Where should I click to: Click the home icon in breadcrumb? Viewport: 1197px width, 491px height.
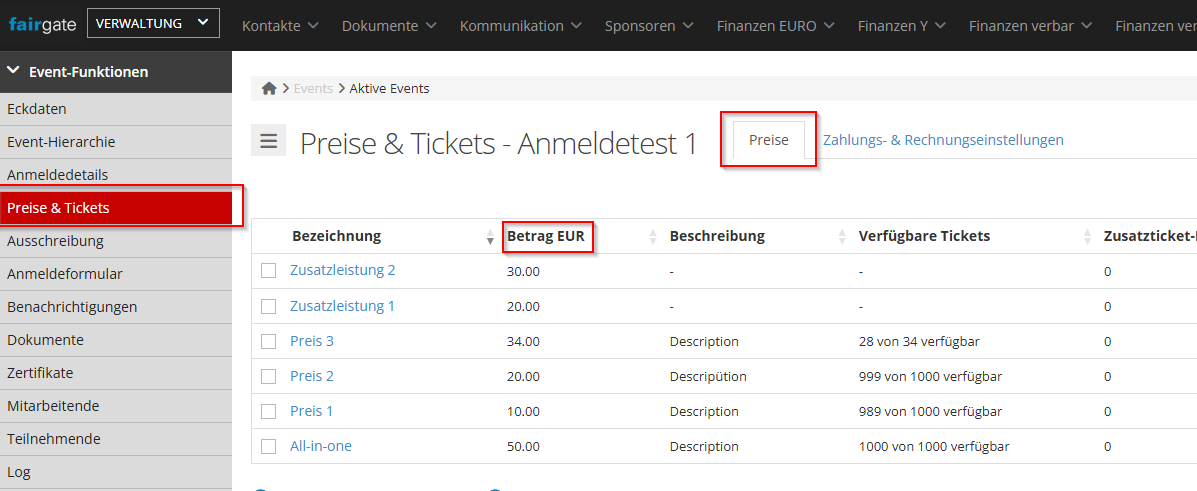pyautogui.click(x=269, y=89)
